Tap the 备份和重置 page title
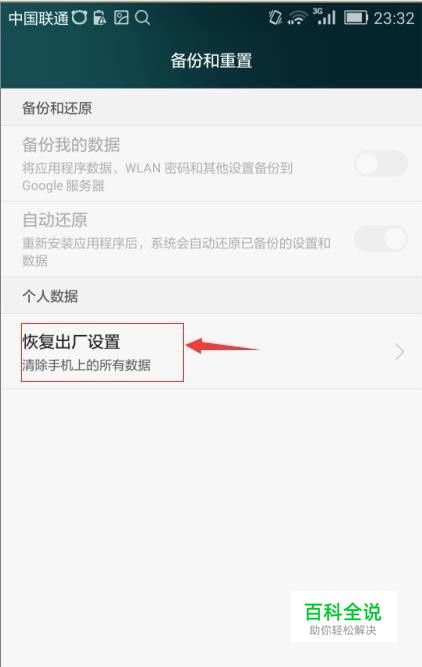Viewport: 422px width, 667px height. tap(211, 60)
